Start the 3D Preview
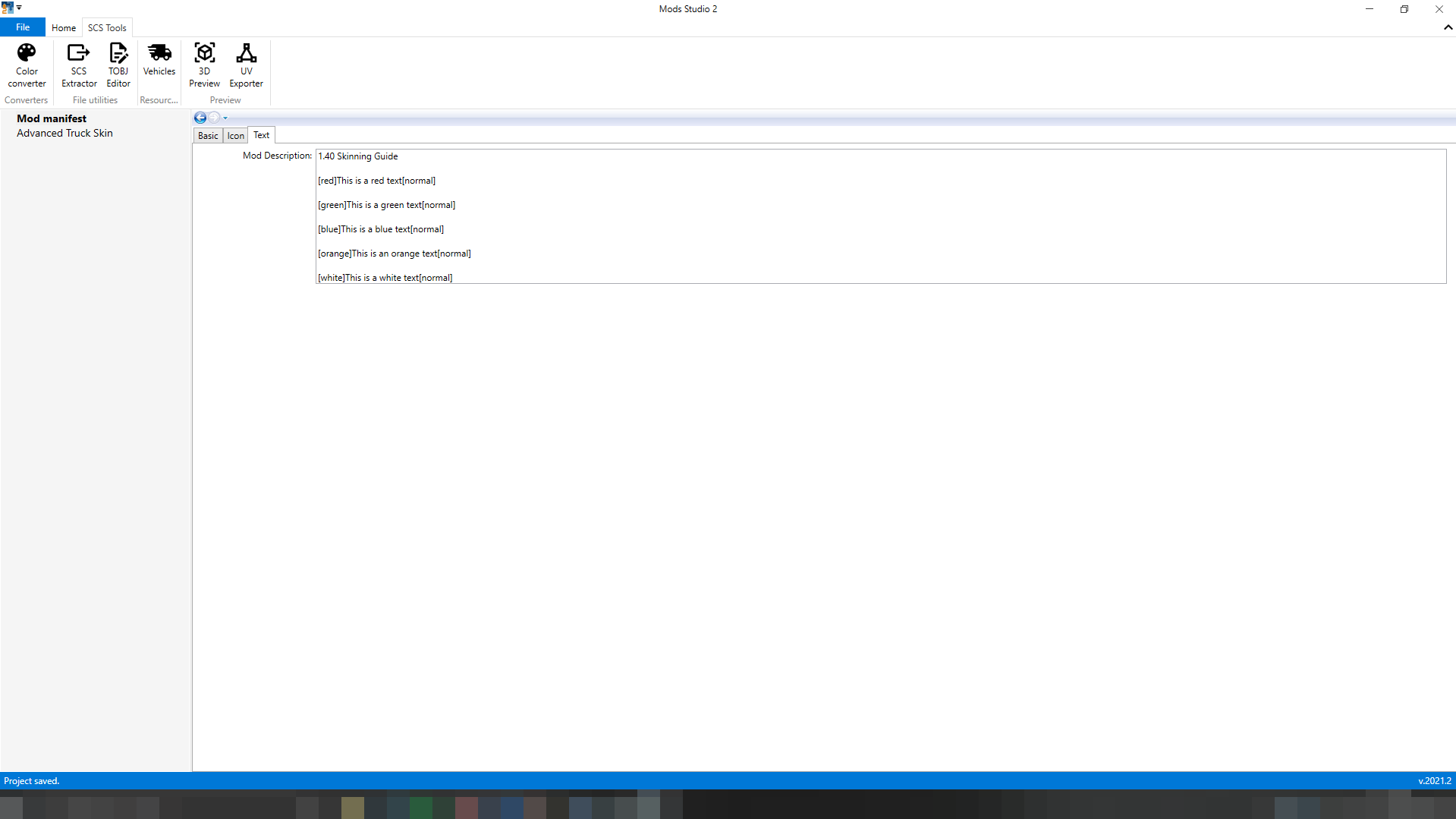This screenshot has height=819, width=1456. click(204, 65)
